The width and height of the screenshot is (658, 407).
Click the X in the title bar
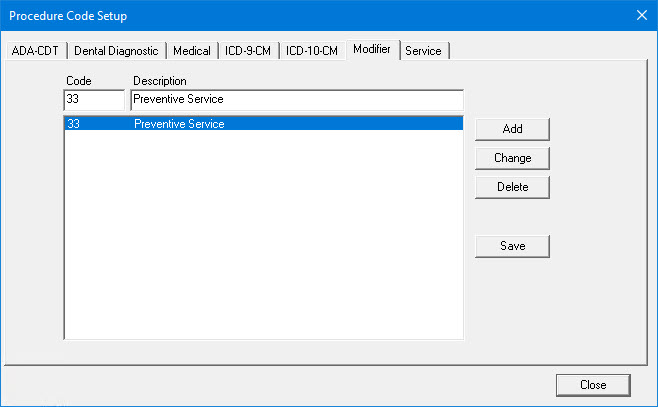point(641,15)
